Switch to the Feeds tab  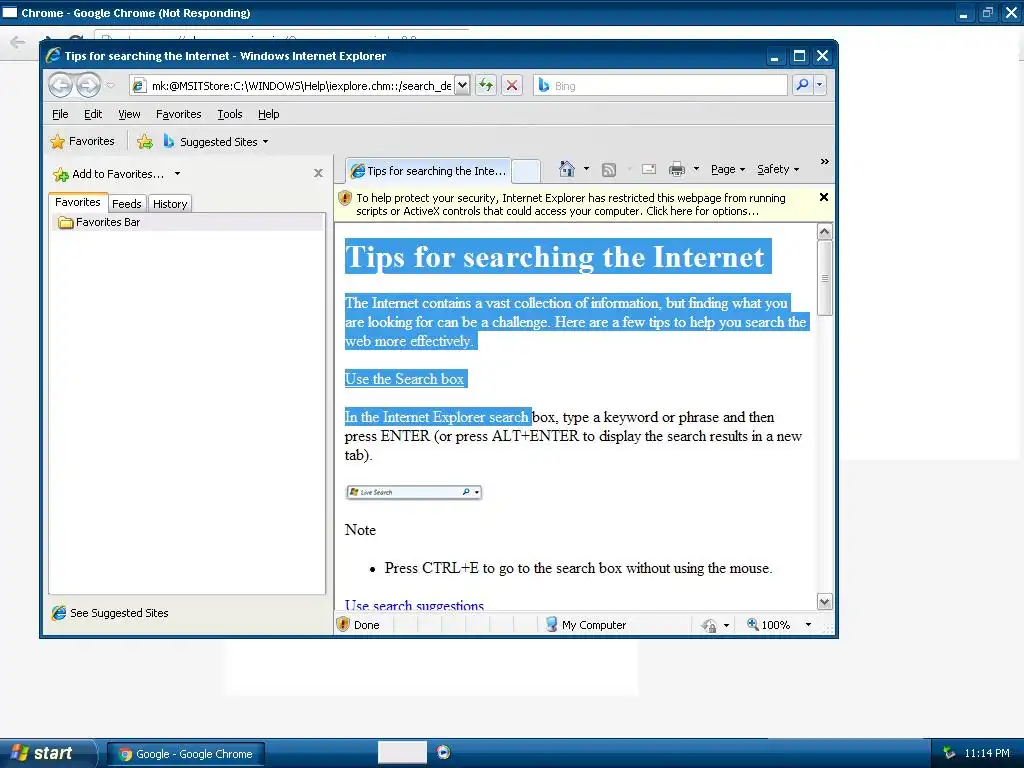[x=127, y=204]
